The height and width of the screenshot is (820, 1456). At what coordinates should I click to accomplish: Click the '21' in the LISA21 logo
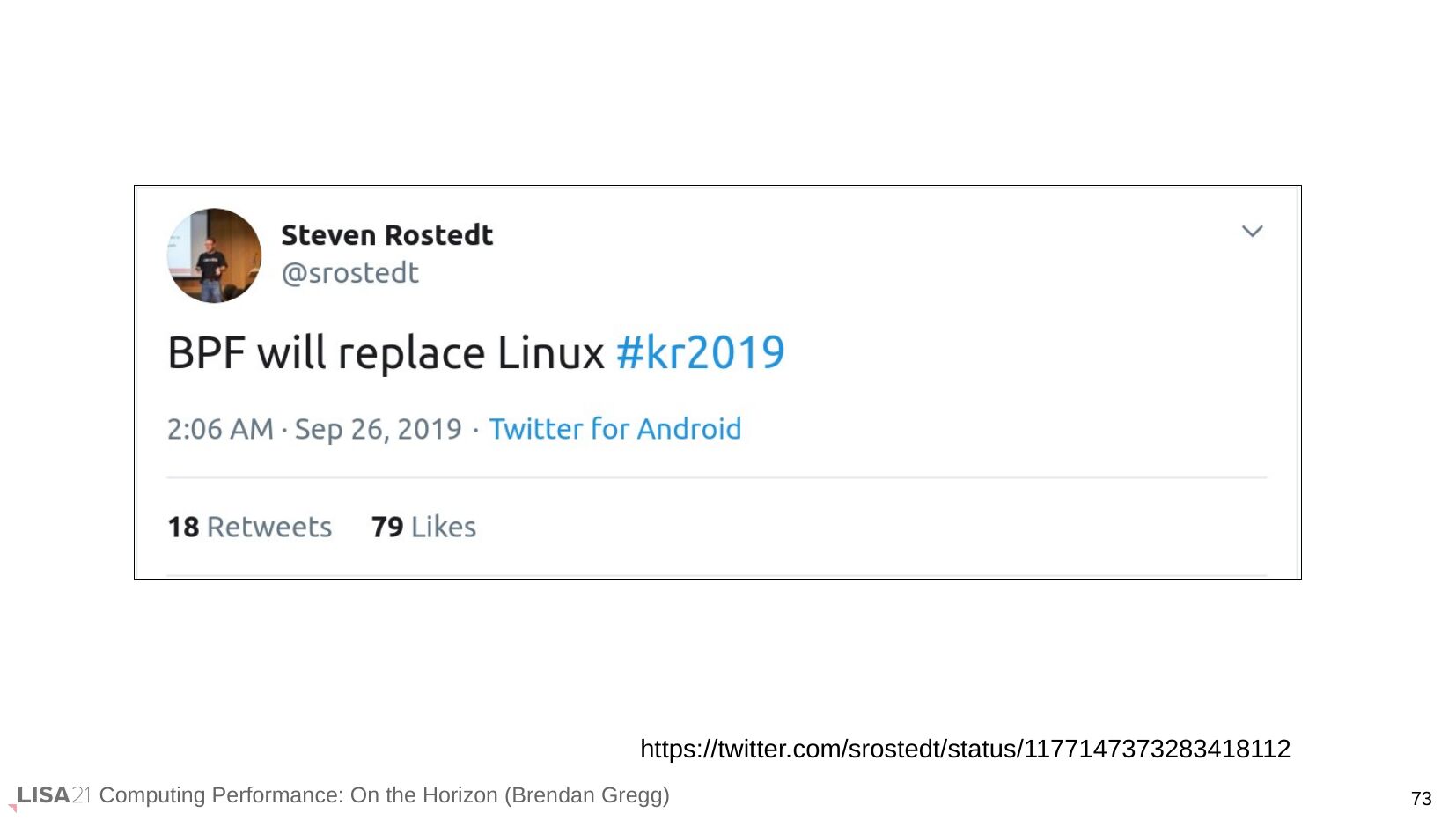tap(82, 795)
